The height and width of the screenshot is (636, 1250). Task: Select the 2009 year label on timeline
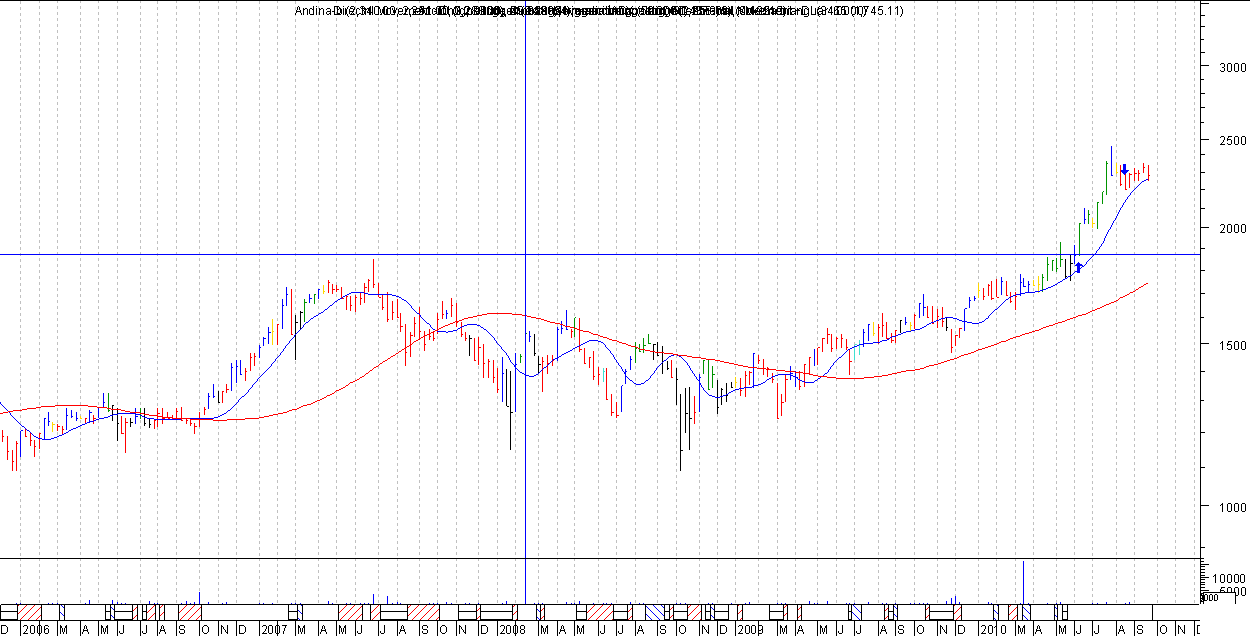click(750, 630)
